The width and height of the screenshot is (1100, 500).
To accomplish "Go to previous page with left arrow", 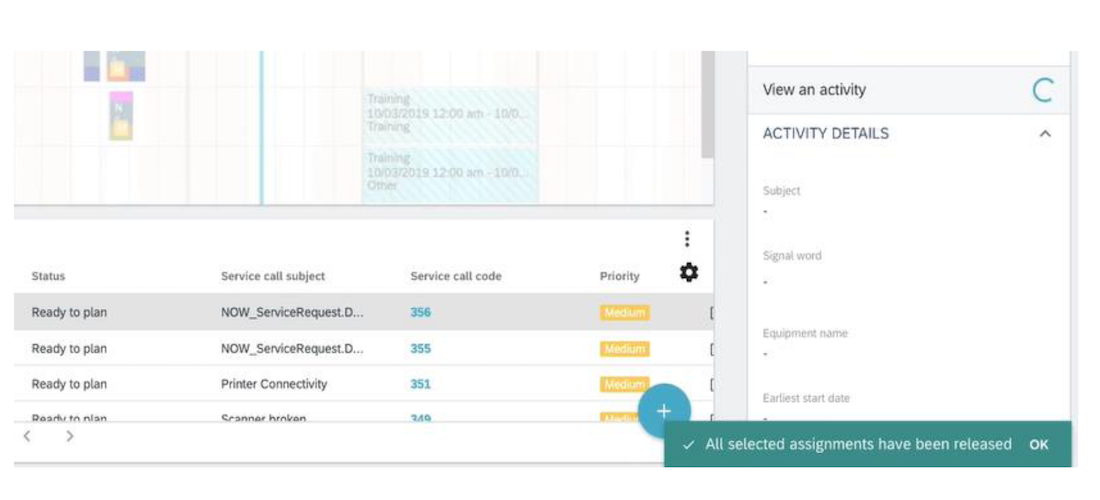I will tap(28, 436).
